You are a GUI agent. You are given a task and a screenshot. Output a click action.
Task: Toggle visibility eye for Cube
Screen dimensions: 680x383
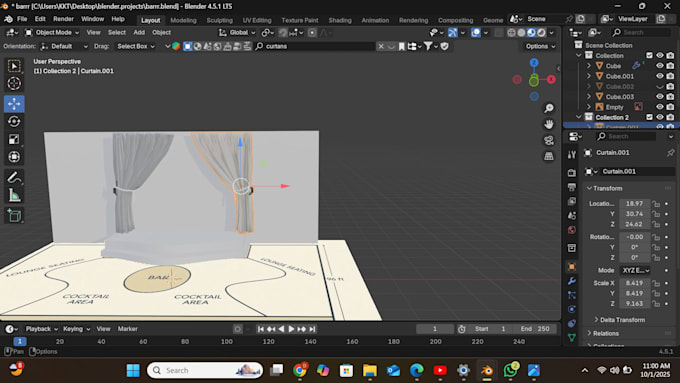point(660,66)
